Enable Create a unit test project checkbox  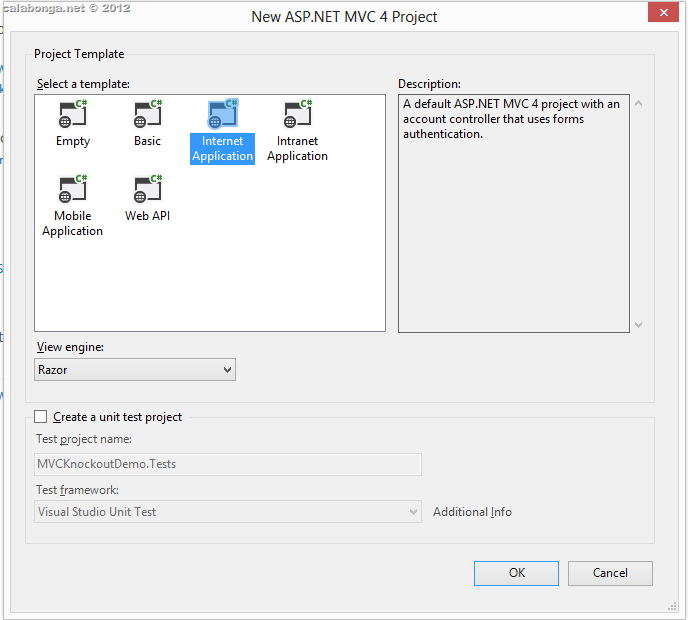pyautogui.click(x=41, y=417)
